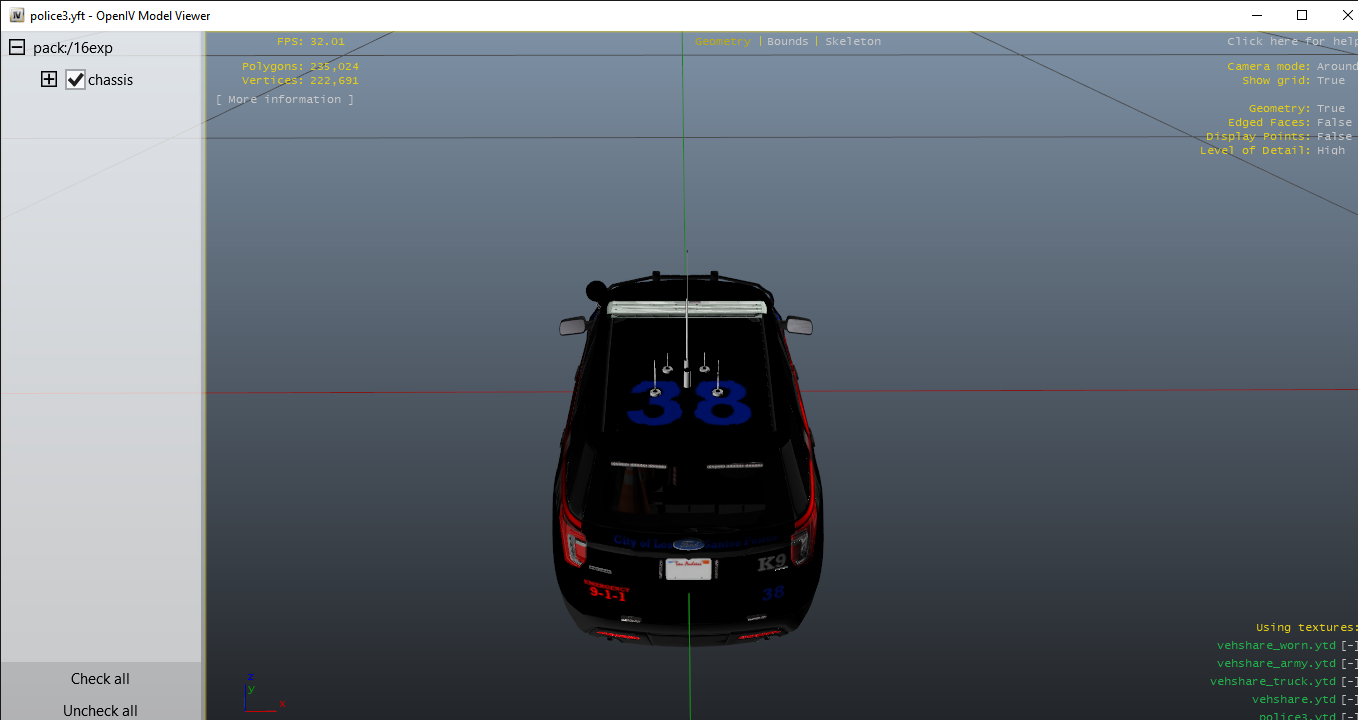Uncheck the chassis checkbox

(75, 80)
